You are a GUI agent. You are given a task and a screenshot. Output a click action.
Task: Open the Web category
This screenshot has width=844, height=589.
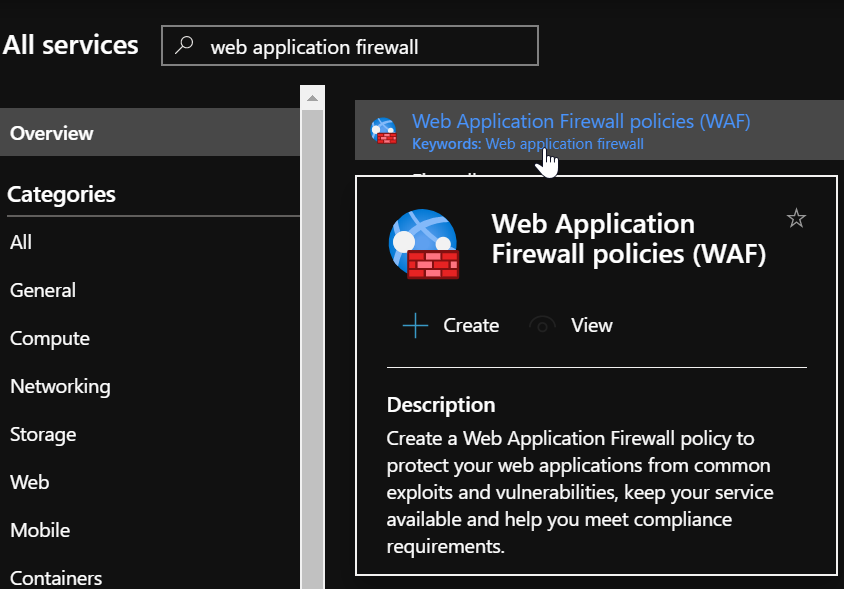(29, 482)
